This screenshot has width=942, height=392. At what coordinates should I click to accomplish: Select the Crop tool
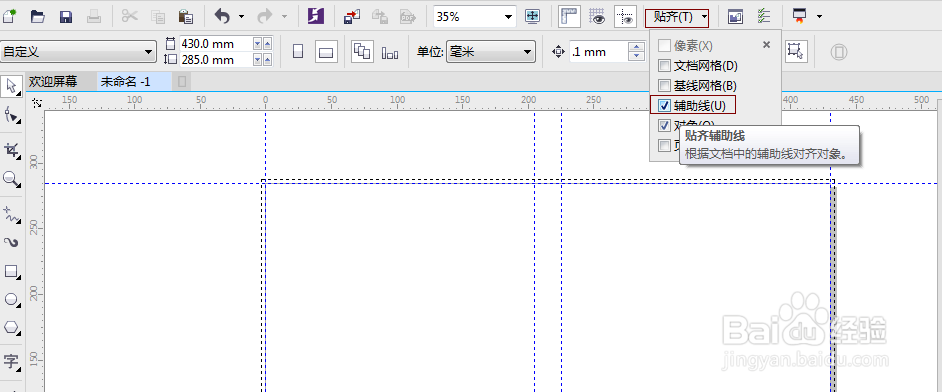click(x=11, y=150)
